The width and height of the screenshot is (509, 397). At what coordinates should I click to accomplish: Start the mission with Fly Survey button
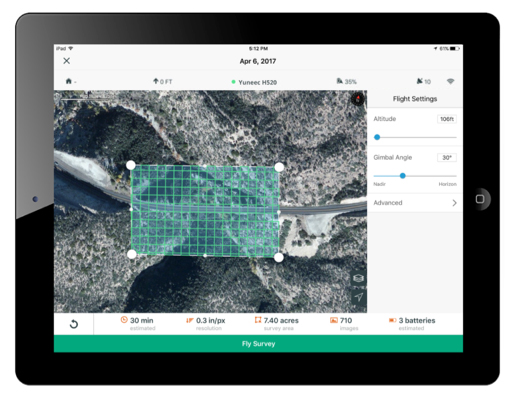(x=258, y=344)
